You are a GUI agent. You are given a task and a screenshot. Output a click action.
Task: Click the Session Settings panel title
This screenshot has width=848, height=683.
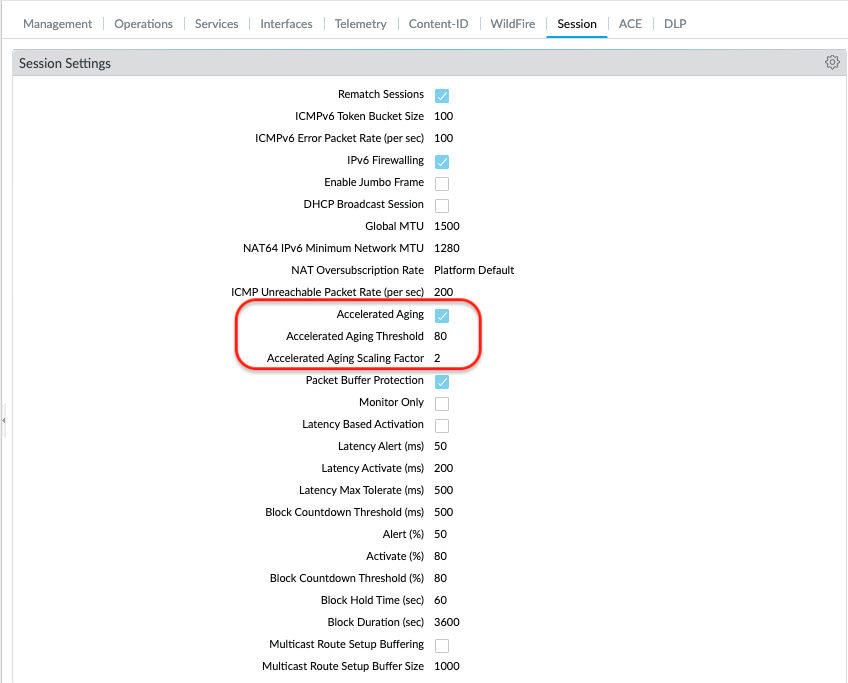pyautogui.click(x=64, y=63)
